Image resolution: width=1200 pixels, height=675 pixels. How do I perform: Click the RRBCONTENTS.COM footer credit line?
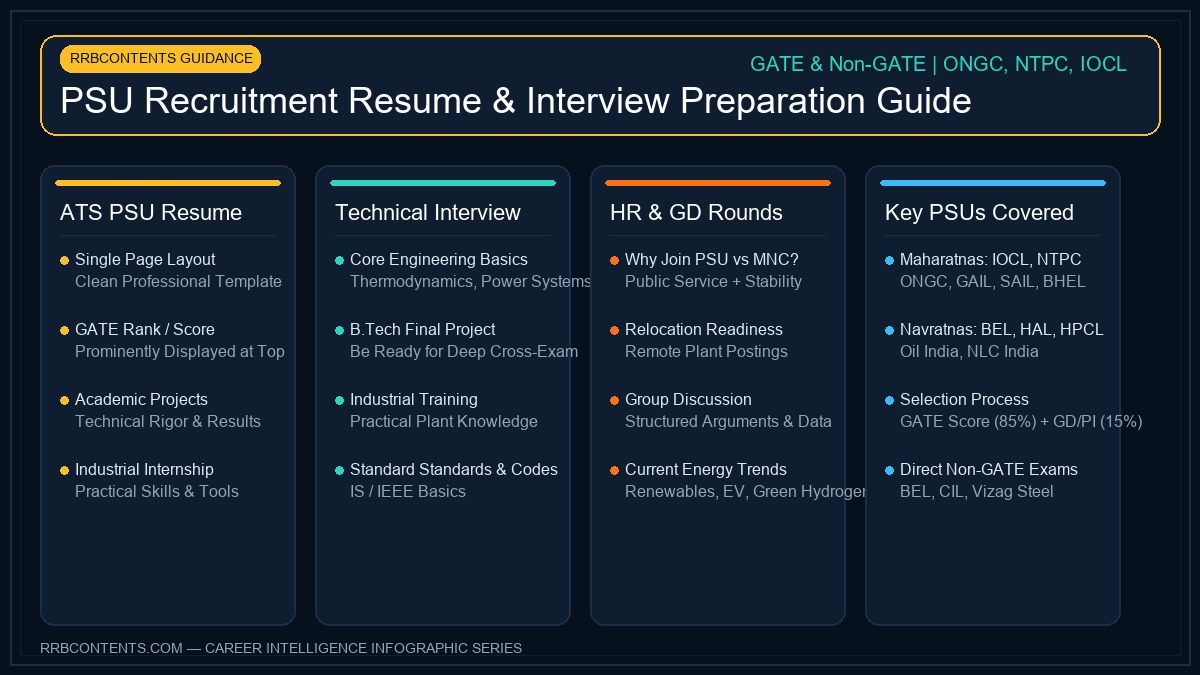(281, 648)
